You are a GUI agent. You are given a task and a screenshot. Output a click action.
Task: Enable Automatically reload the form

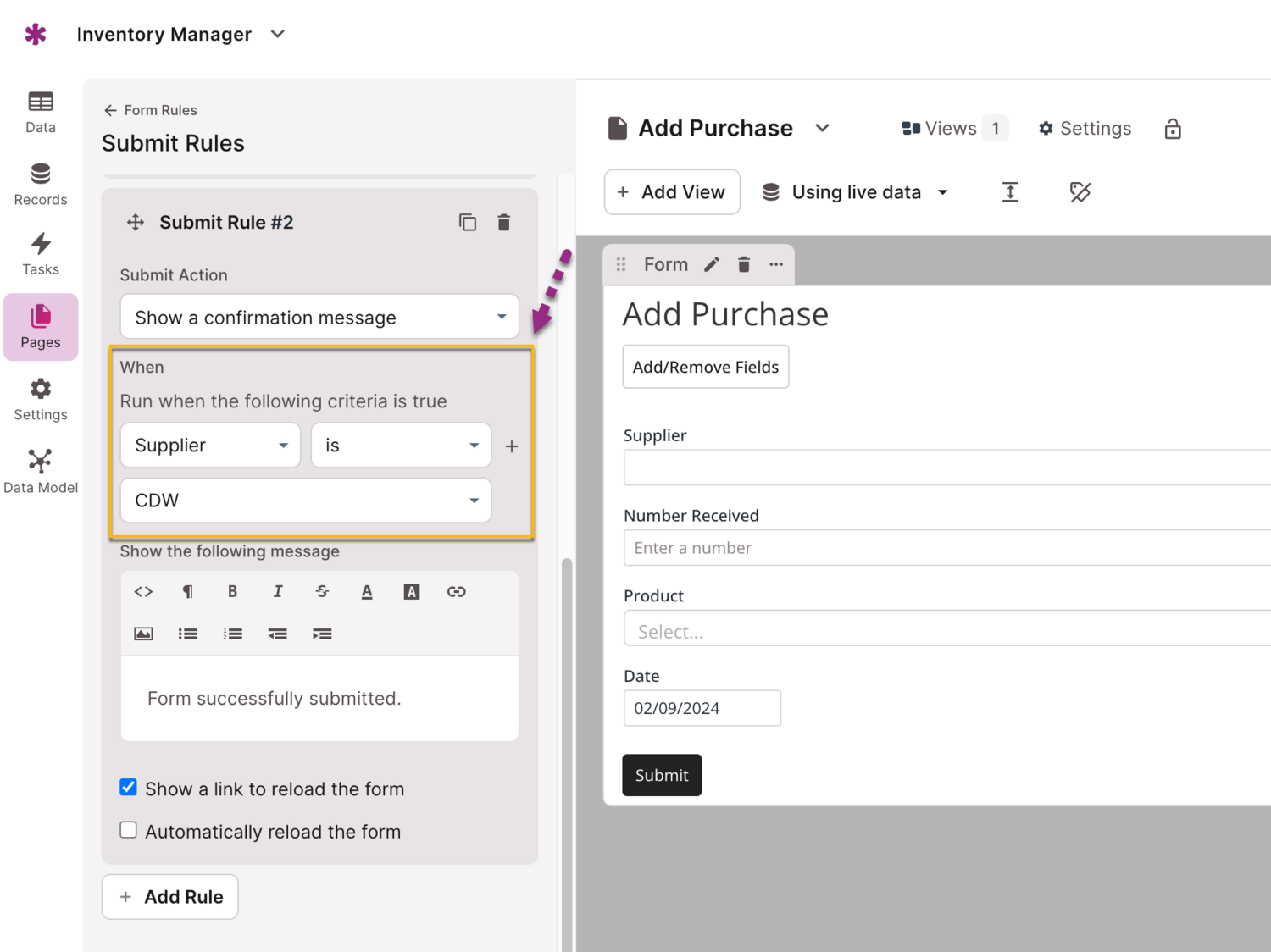point(129,830)
